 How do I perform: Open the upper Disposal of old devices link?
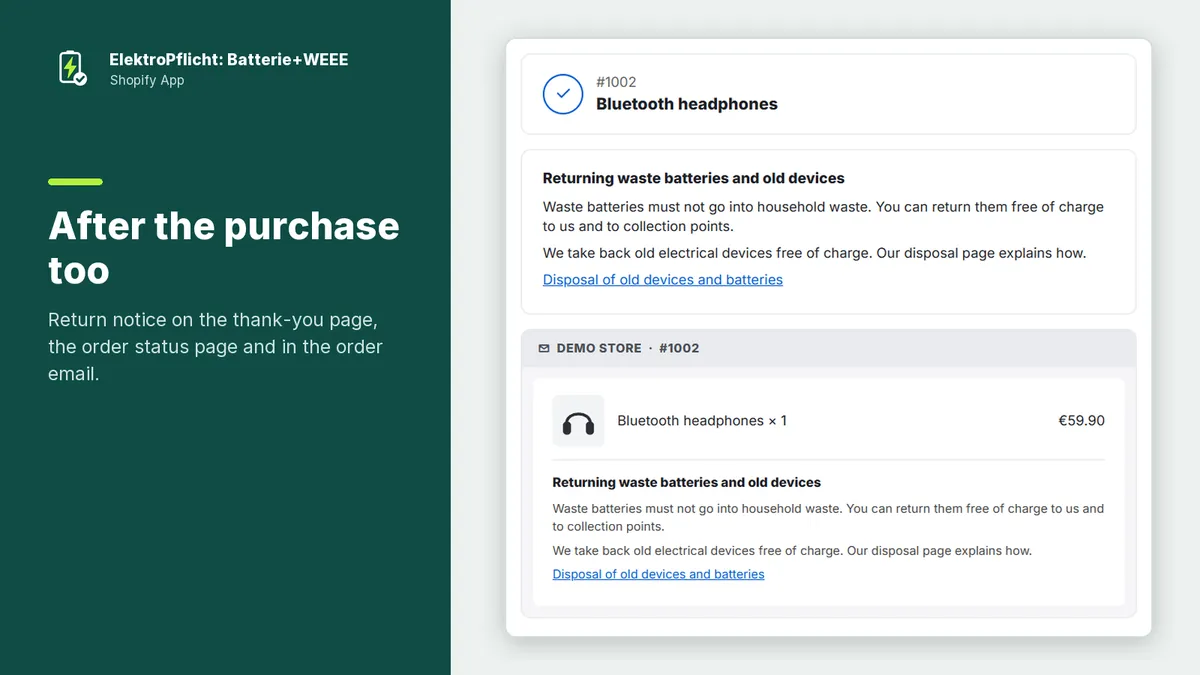(x=663, y=279)
